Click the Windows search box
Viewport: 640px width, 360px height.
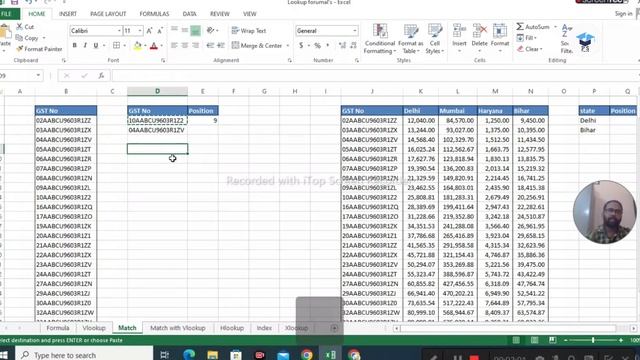[85, 355]
